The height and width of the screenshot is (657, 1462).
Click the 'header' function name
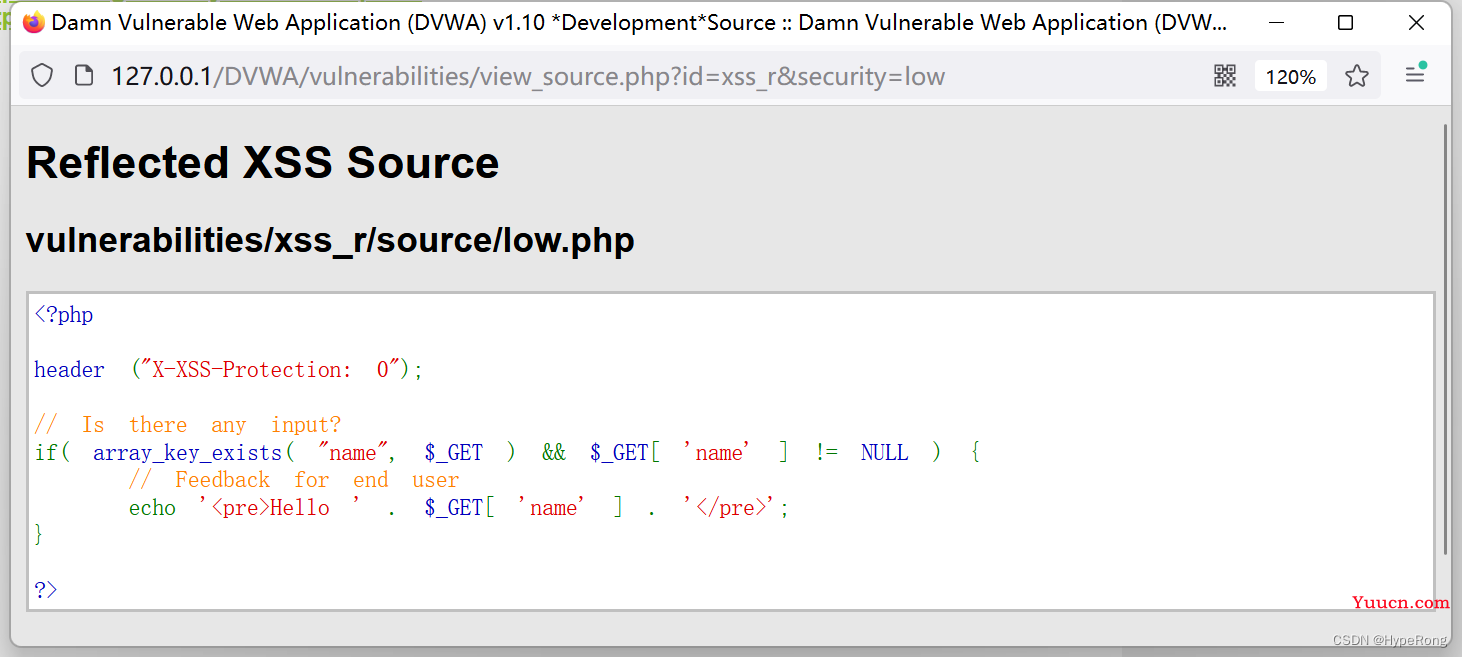[x=69, y=370]
